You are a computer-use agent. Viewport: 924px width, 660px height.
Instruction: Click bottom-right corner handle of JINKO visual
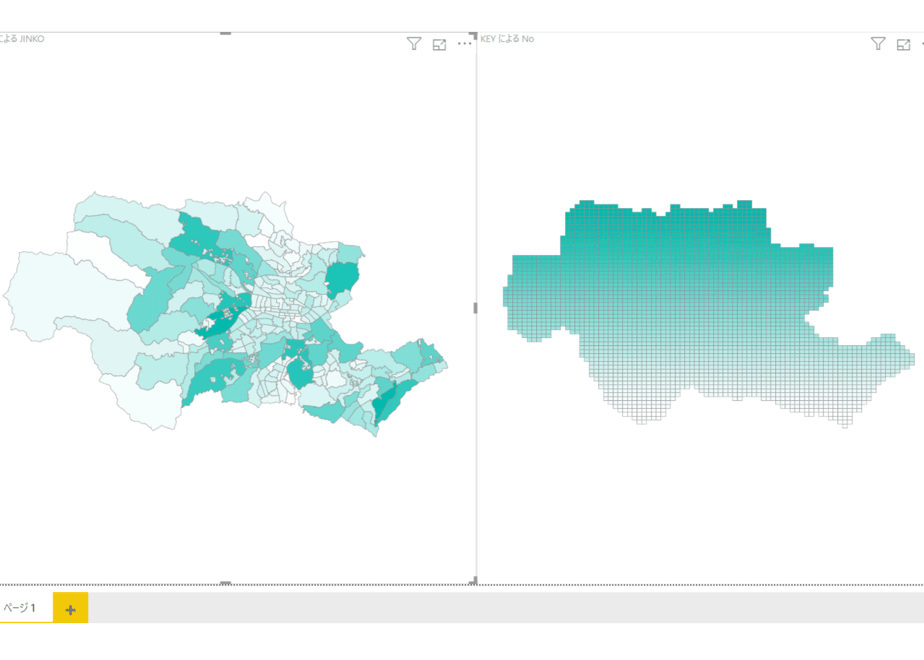click(473, 581)
